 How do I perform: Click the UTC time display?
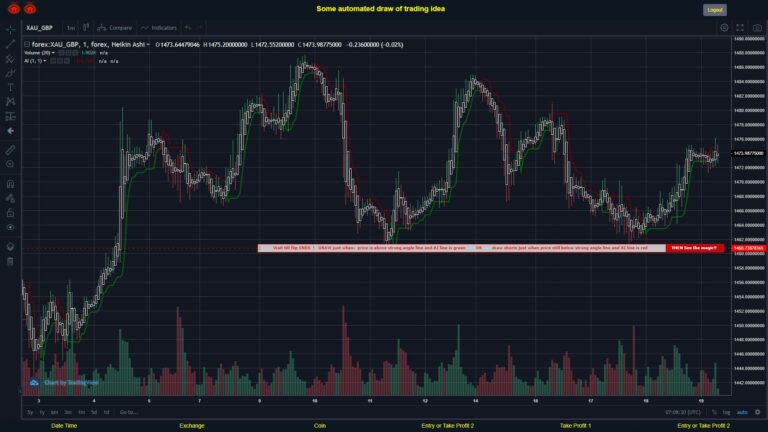pyautogui.click(x=683, y=412)
